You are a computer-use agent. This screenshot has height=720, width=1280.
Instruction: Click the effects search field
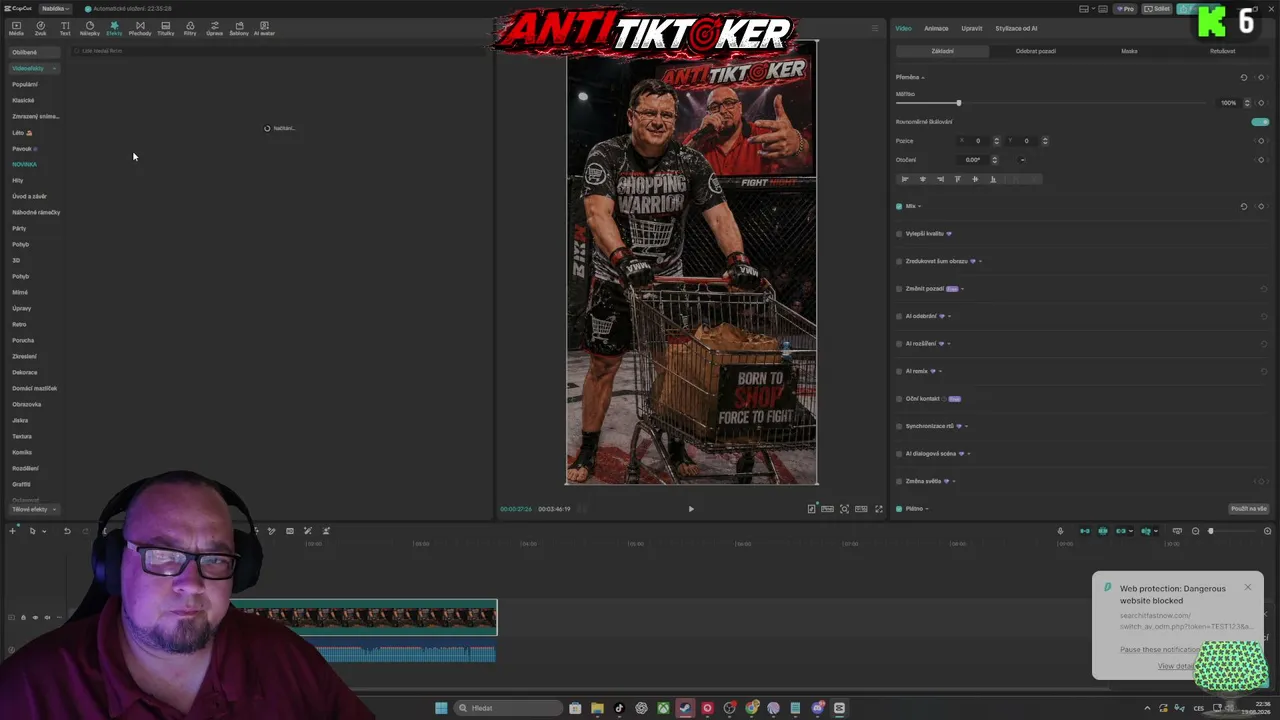click(280, 51)
